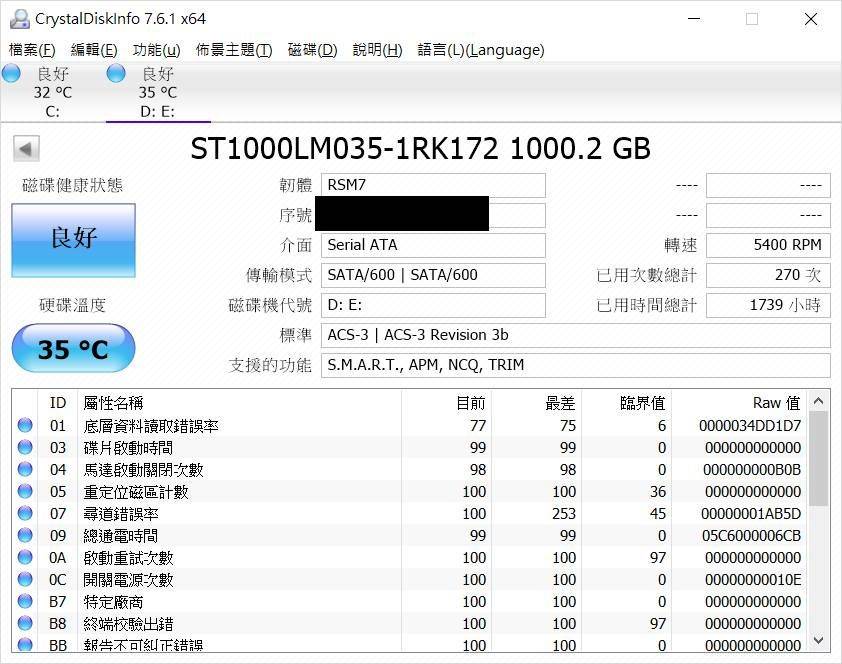Click status orb of attribute 03 row
Screen dimensions: 842x664
point(25,447)
